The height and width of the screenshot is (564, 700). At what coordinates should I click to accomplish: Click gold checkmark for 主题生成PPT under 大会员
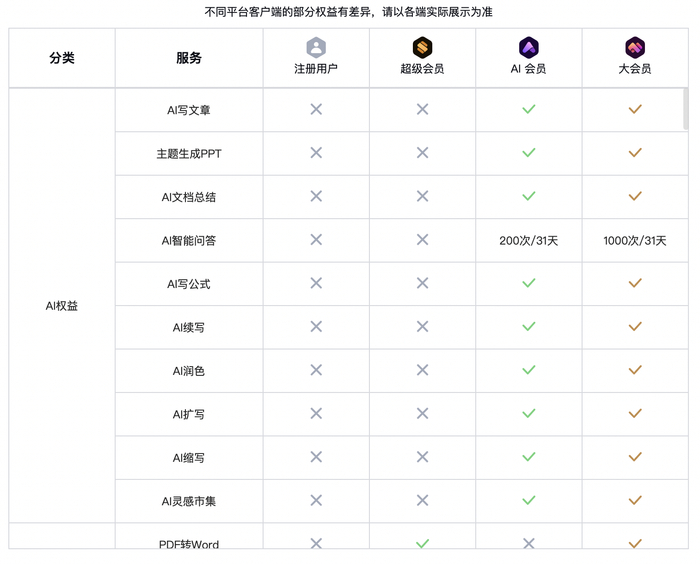[635, 153]
